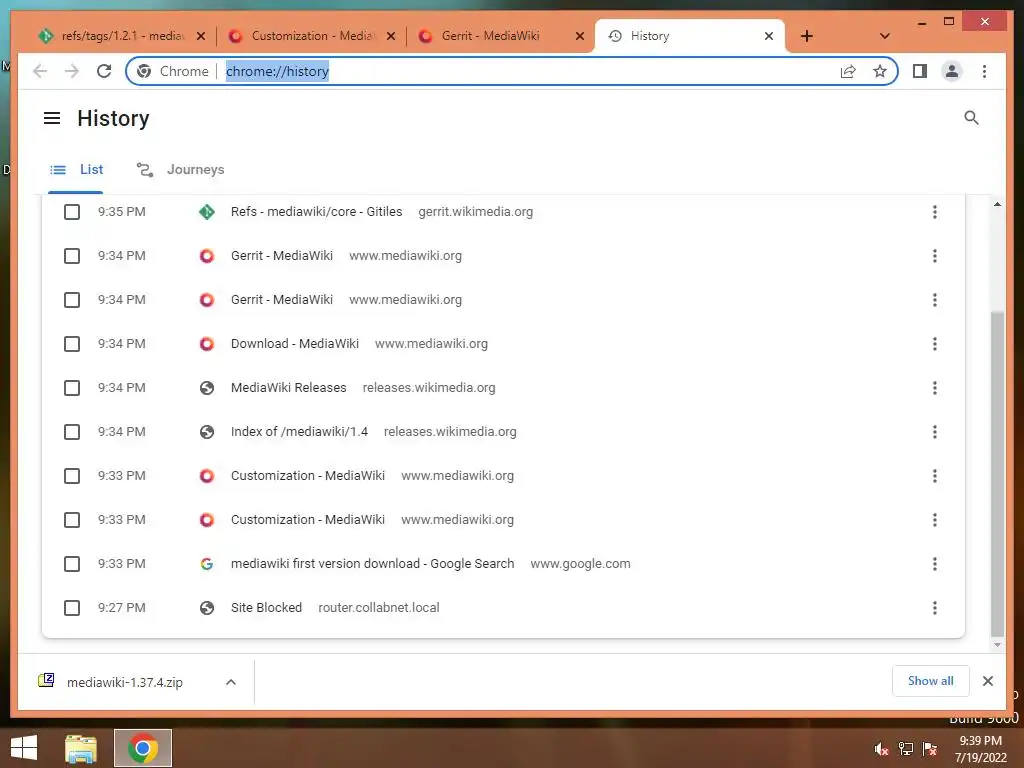Check the Refs - mediawiki/core entry
Viewport: 1024px width, 768px height.
[72, 212]
